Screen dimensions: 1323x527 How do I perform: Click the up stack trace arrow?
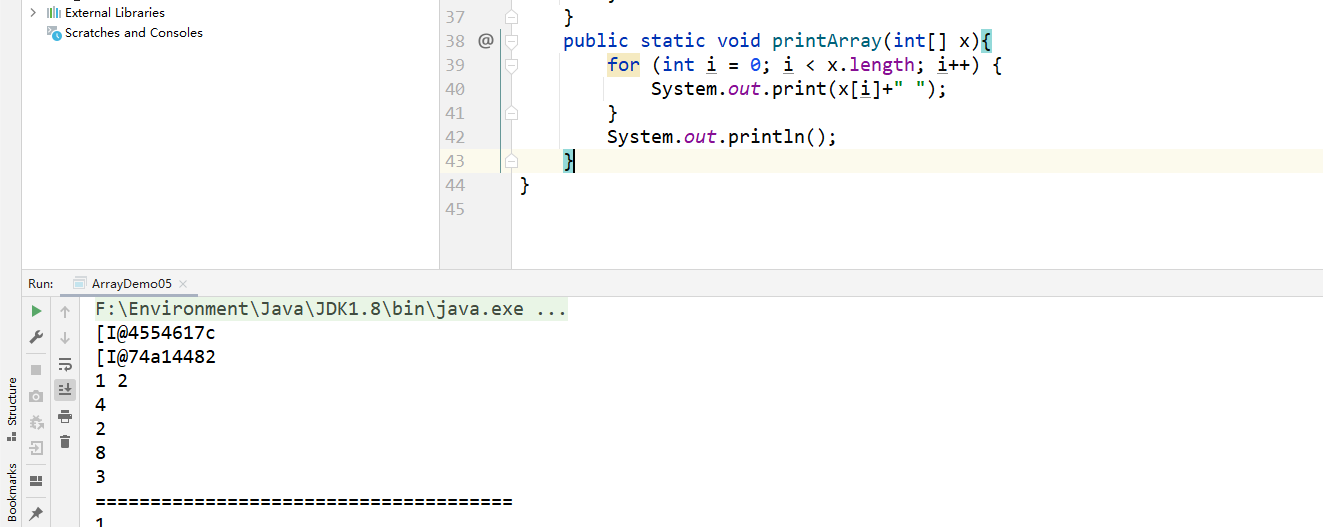tap(65, 311)
